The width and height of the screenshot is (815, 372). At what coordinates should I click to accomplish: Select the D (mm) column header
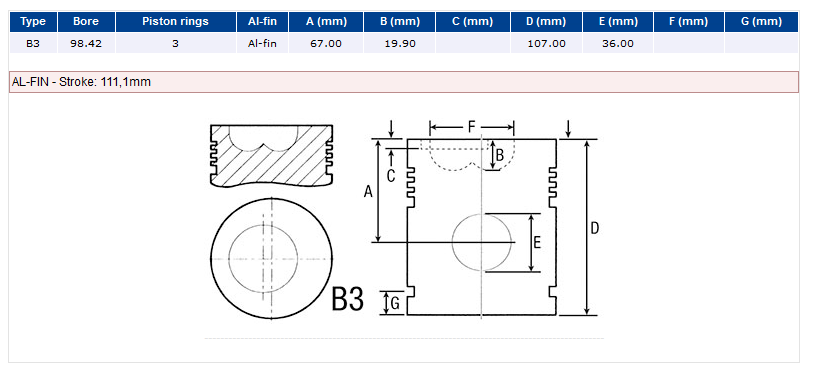click(x=546, y=22)
